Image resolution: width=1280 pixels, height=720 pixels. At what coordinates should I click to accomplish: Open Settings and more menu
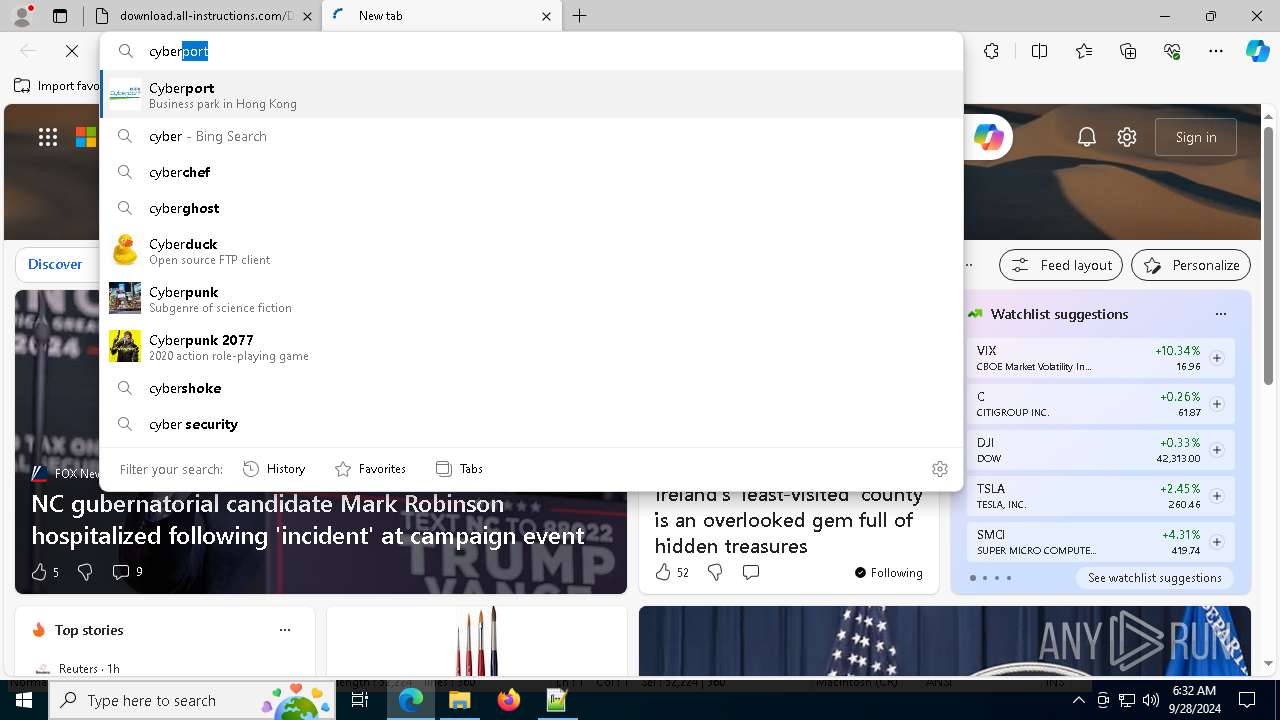click(1216, 51)
